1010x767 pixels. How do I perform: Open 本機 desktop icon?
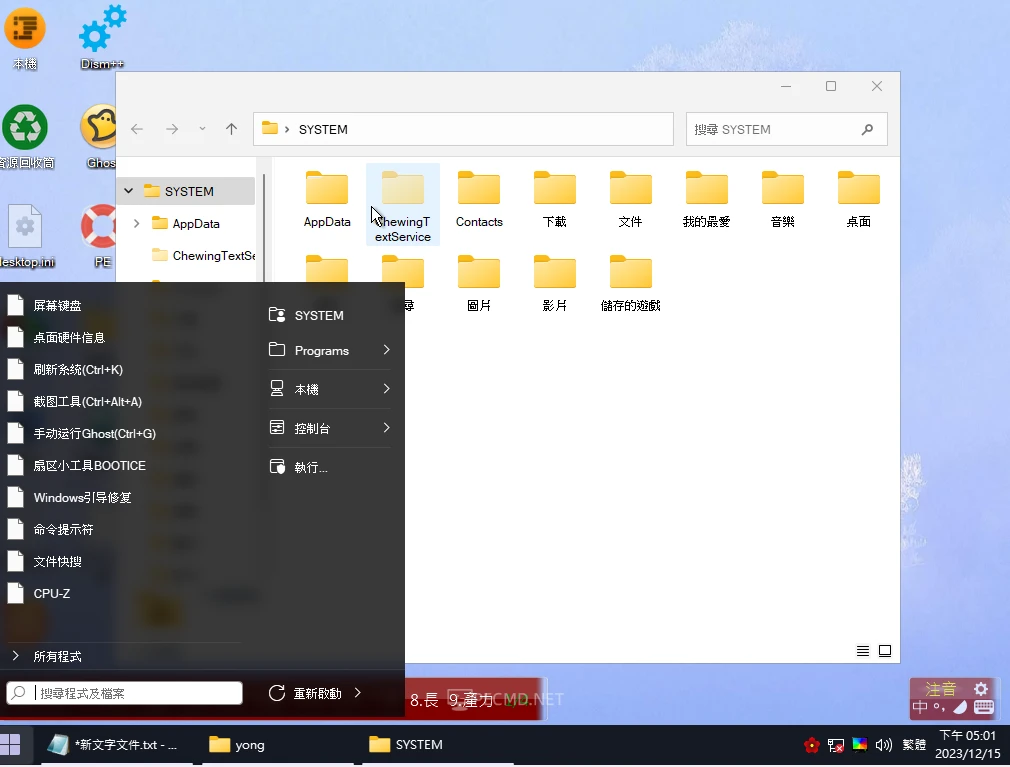click(25, 38)
